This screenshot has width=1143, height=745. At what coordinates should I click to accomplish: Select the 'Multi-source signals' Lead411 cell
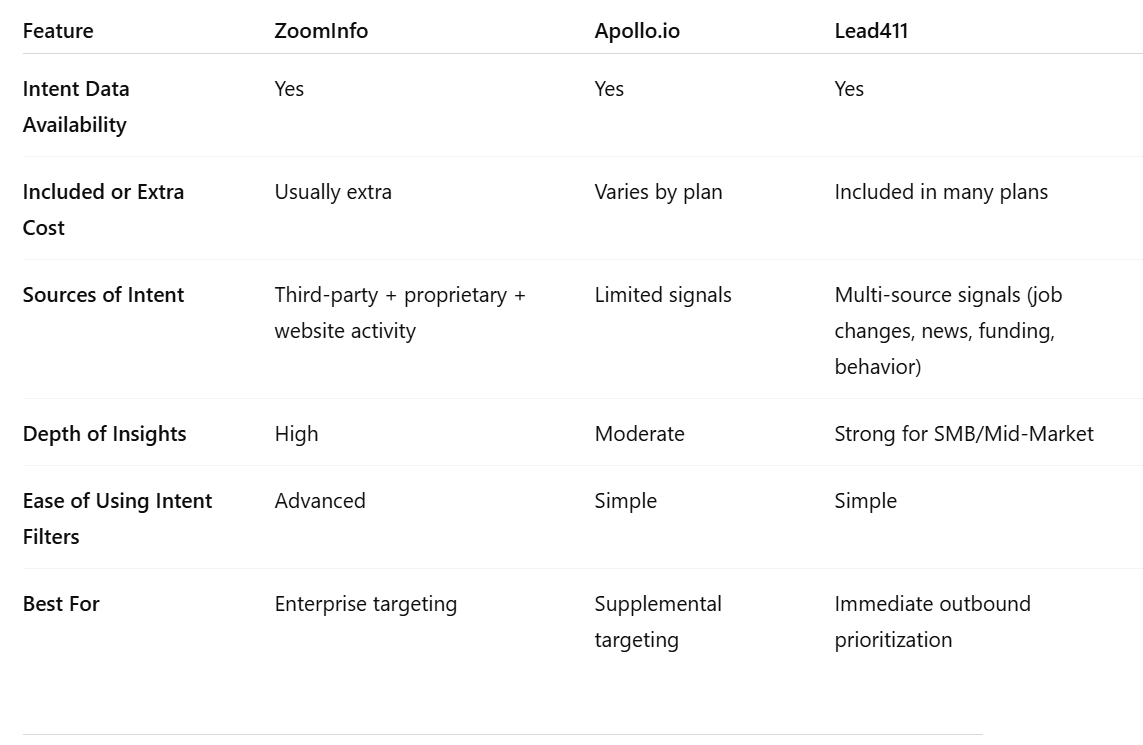coord(948,330)
